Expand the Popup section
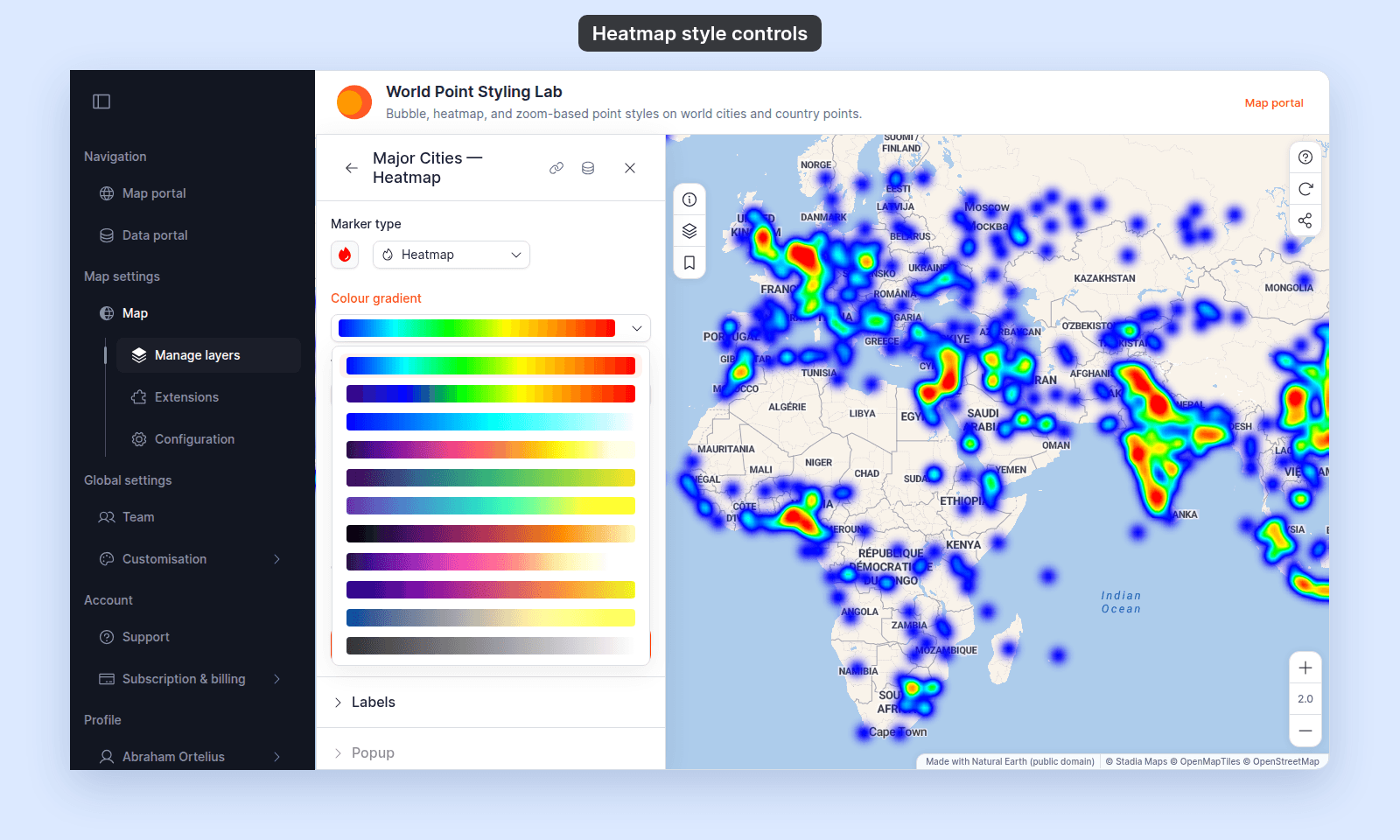The image size is (1400, 840). 490,753
